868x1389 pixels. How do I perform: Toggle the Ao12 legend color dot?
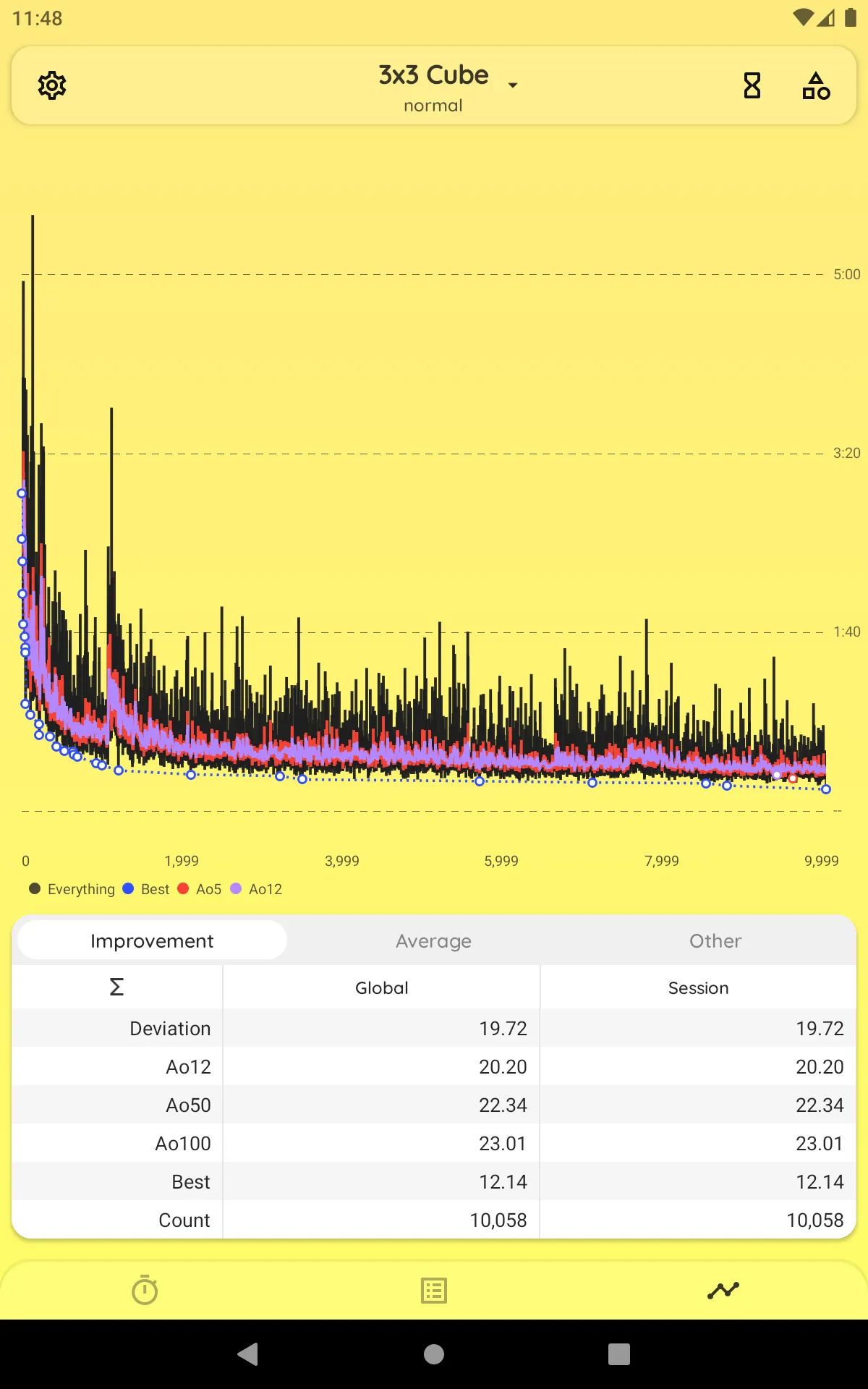236,888
